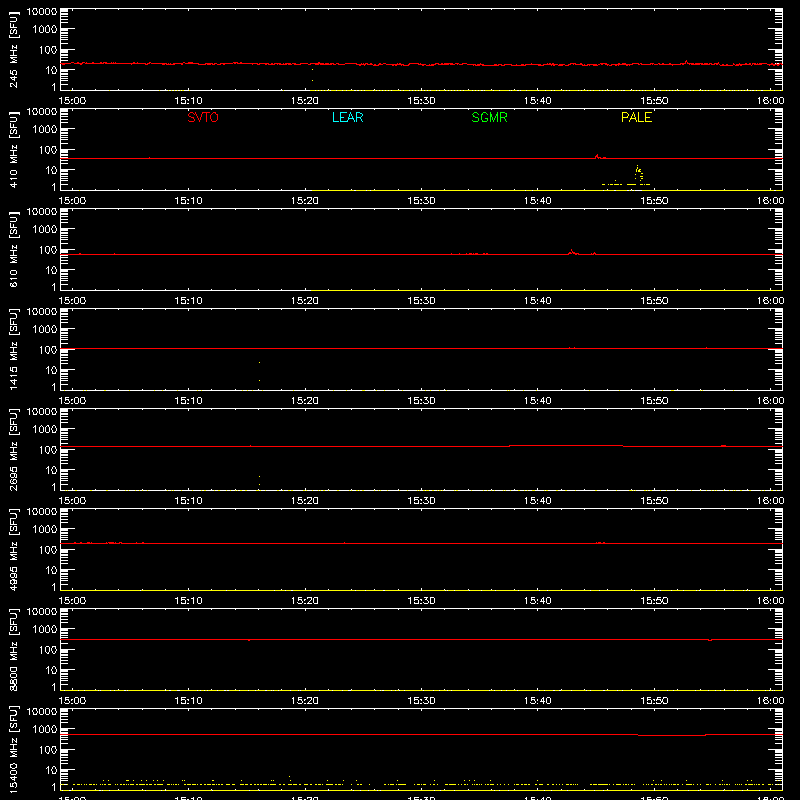Click the 15:20 time label below the 1415 MHz plot
This screenshot has height=800, width=800.
coord(305,401)
